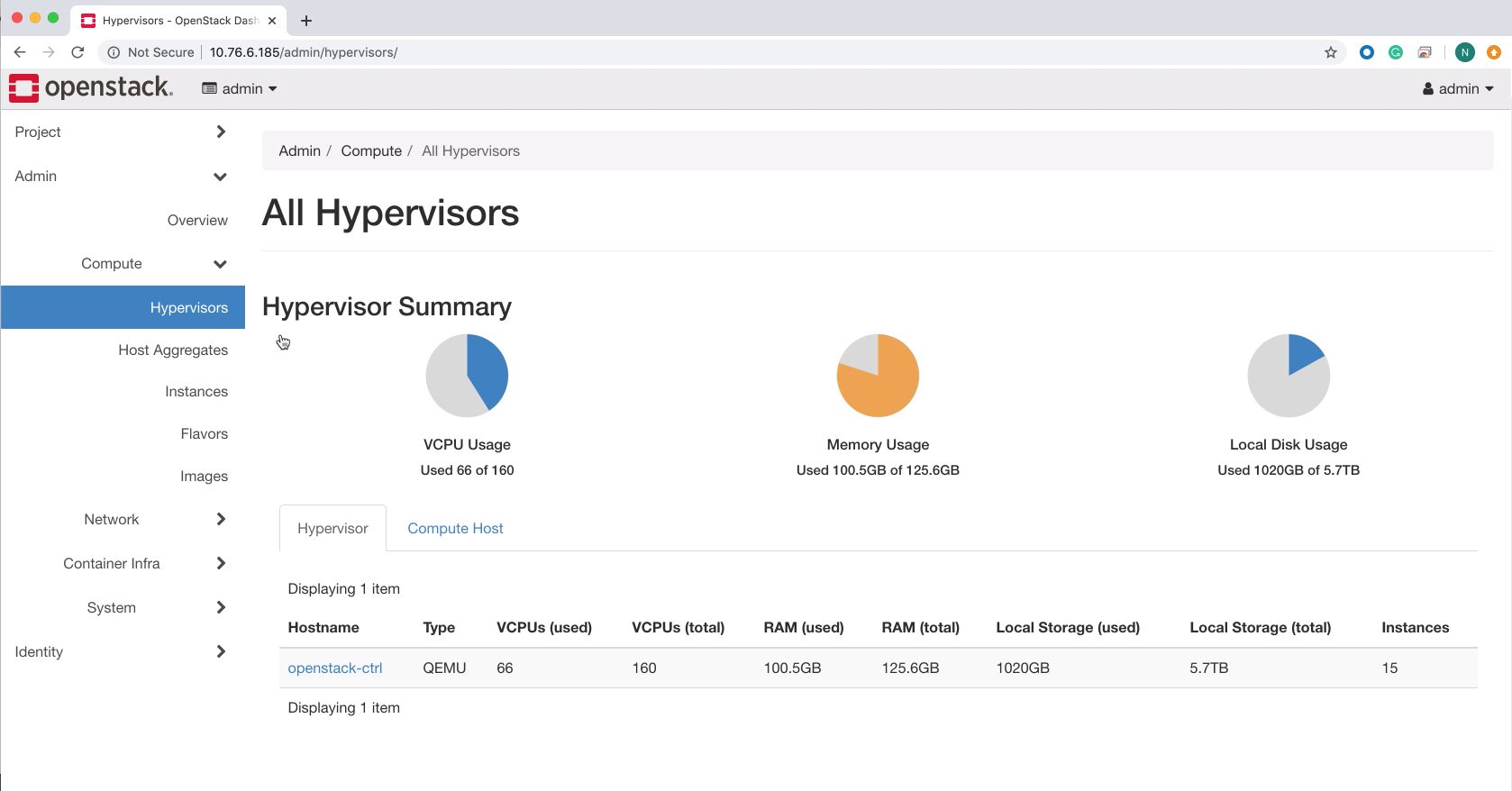Image resolution: width=1512 pixels, height=791 pixels.
Task: Click the RAM (used) column header
Action: click(x=804, y=627)
